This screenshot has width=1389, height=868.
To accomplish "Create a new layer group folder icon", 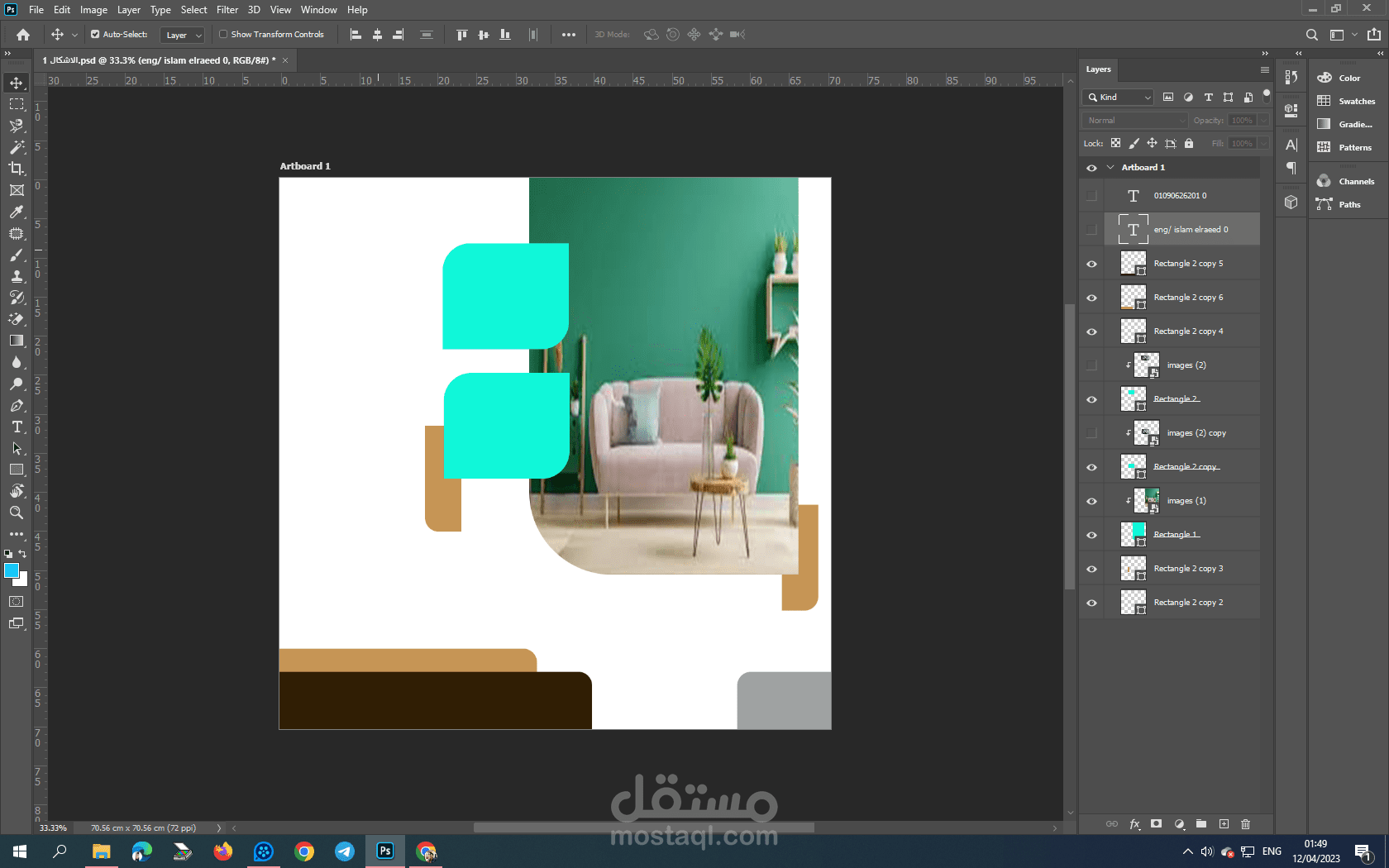I will [1201, 824].
